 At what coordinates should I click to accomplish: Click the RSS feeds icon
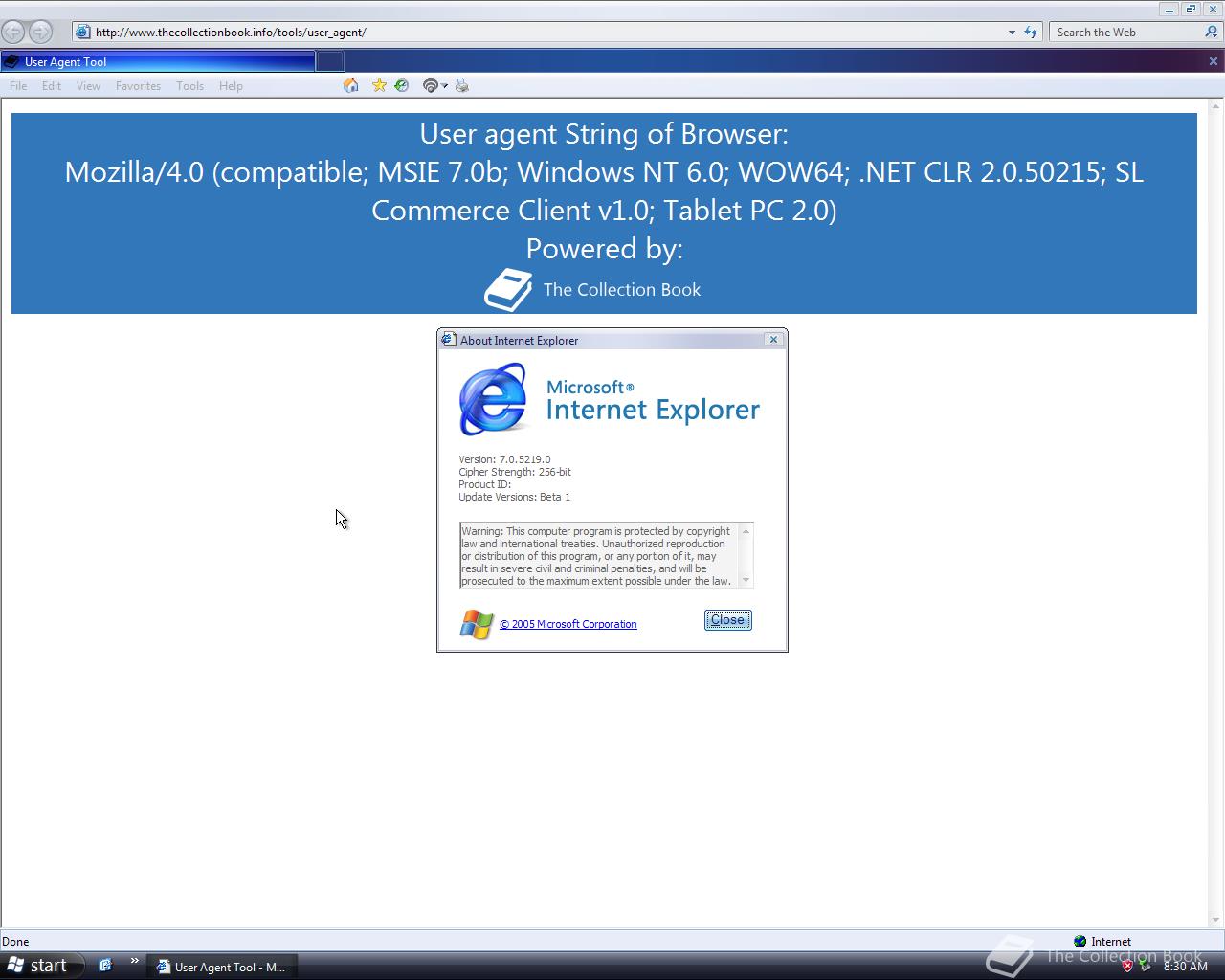(431, 86)
